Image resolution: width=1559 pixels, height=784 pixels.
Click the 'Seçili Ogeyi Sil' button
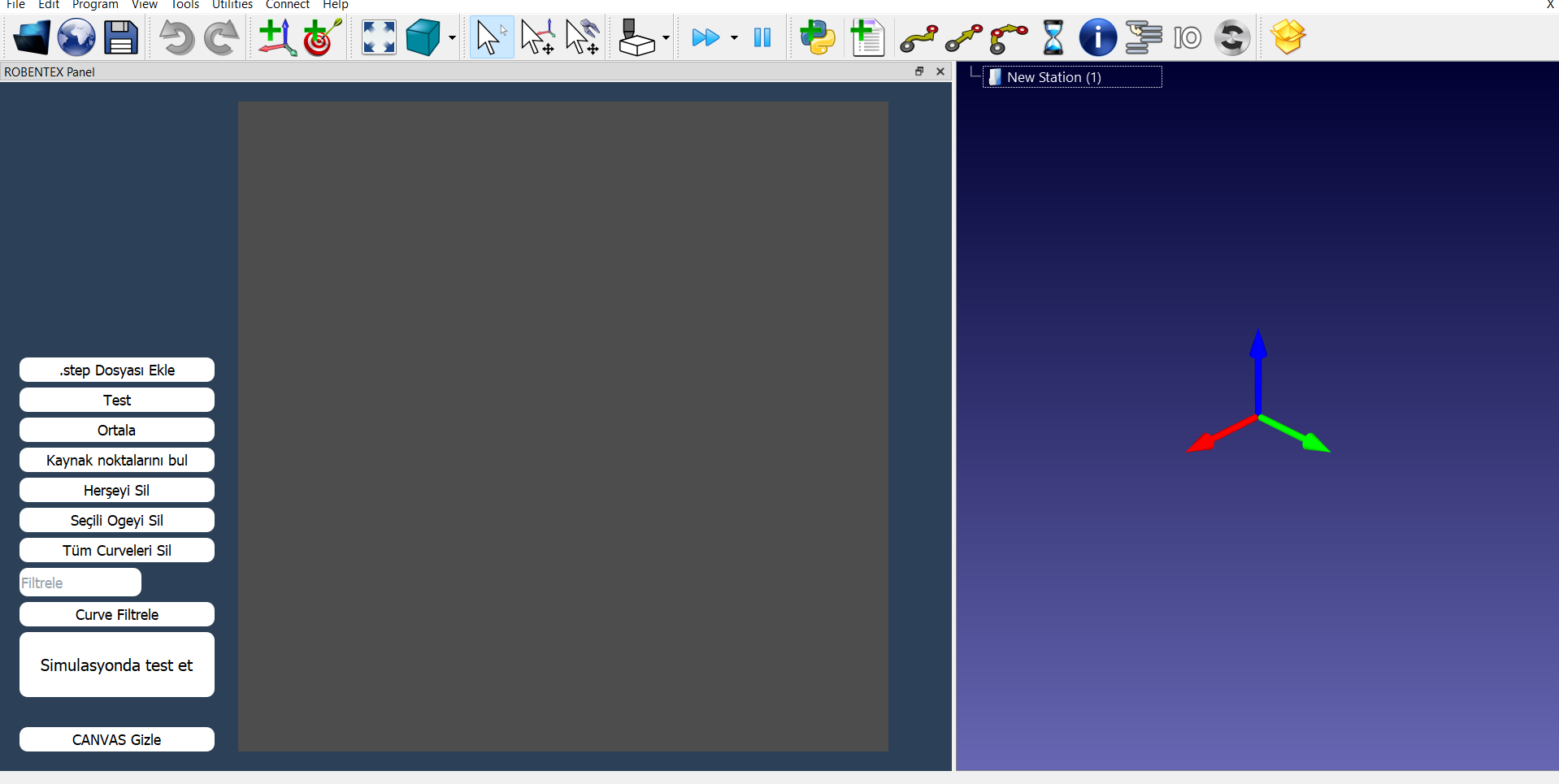pyautogui.click(x=117, y=520)
